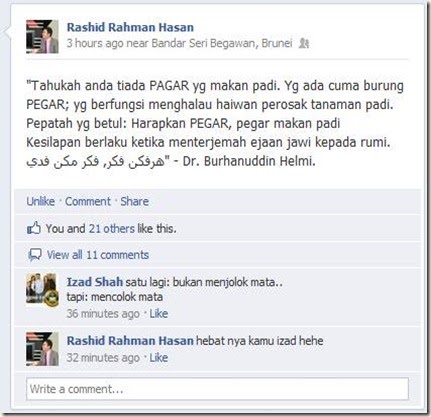
Task: Open Rashid's avatar in the reply comment
Action: point(42,349)
